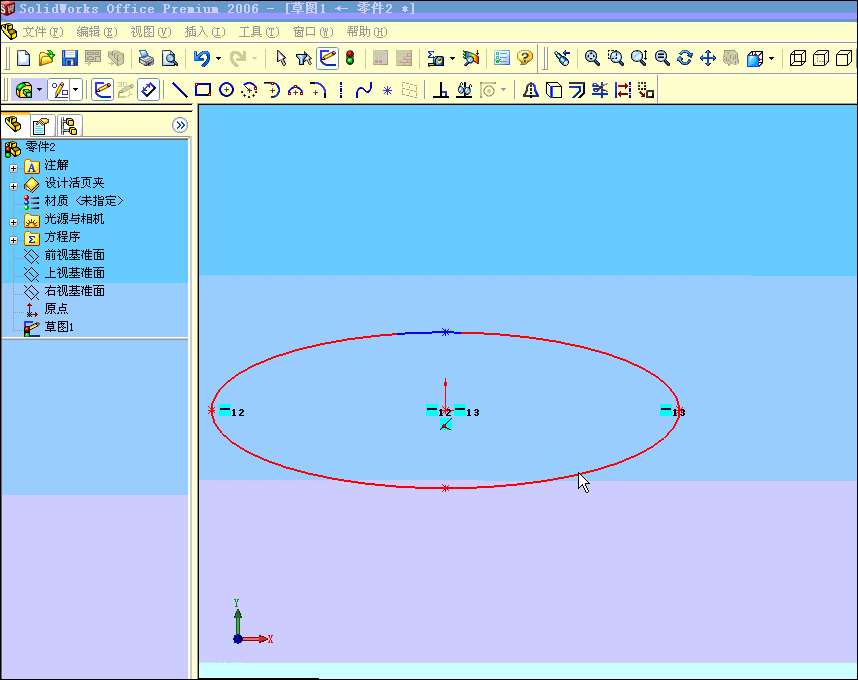The image size is (858, 680).
Task: Open the Options checklist icon
Action: 501,58
